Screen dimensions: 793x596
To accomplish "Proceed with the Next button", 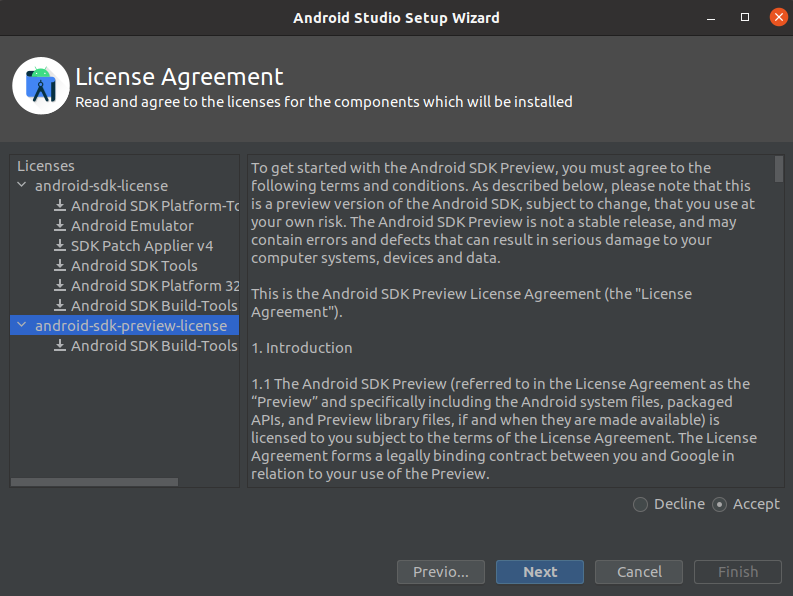I will pos(540,572).
